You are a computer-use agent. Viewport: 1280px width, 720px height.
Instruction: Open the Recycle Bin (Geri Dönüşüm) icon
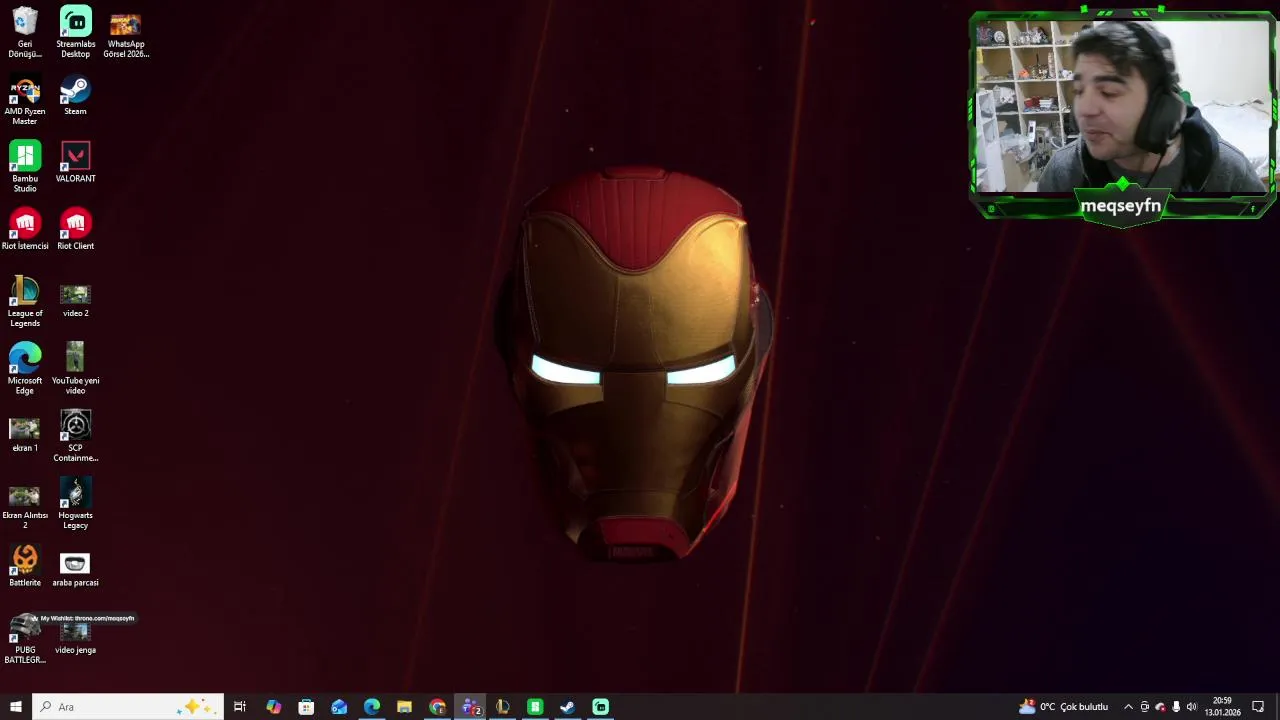coord(25,32)
